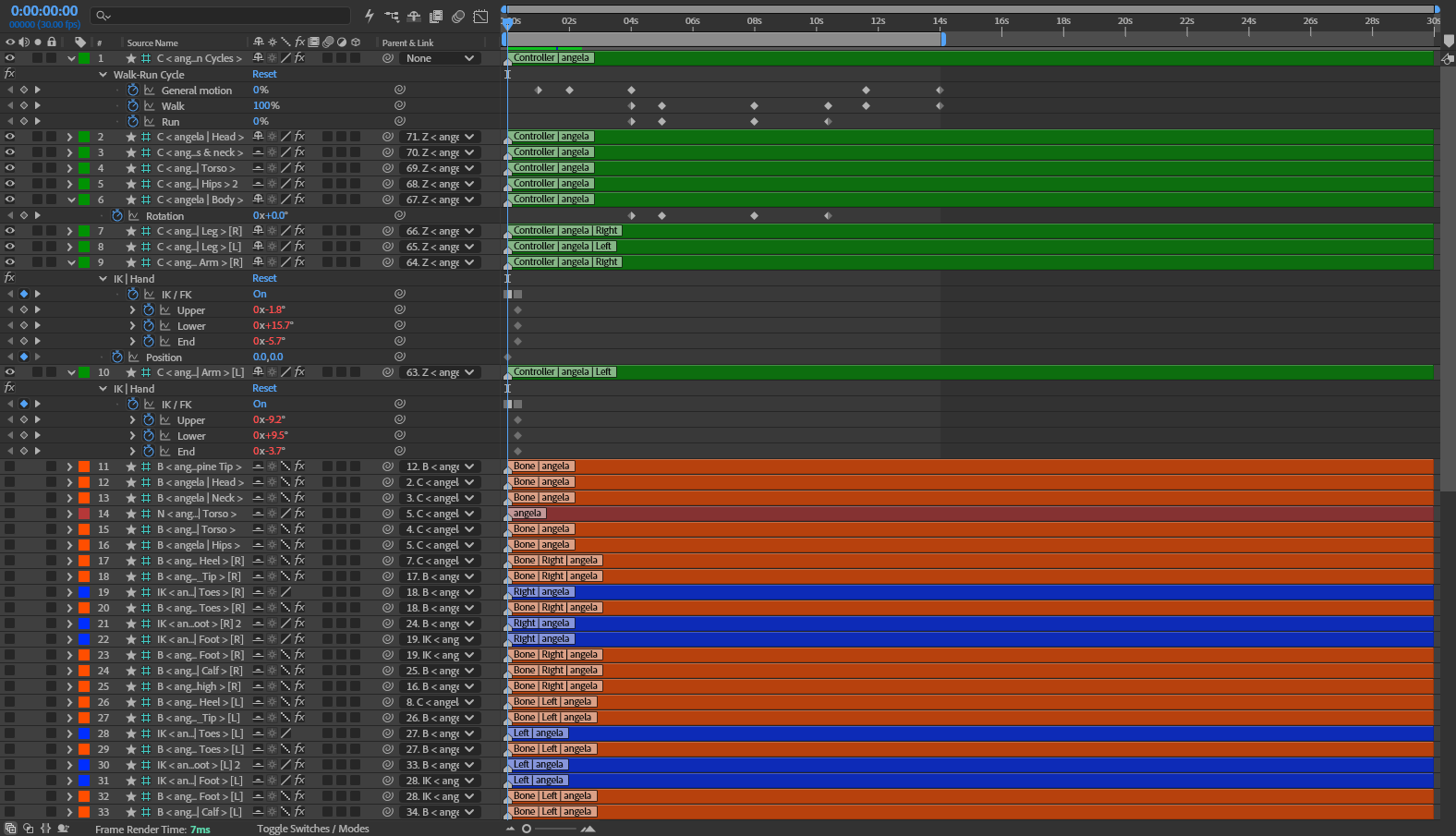Viewport: 1456px width, 836px height.
Task: Click the Parent & Link column header
Action: point(407,42)
